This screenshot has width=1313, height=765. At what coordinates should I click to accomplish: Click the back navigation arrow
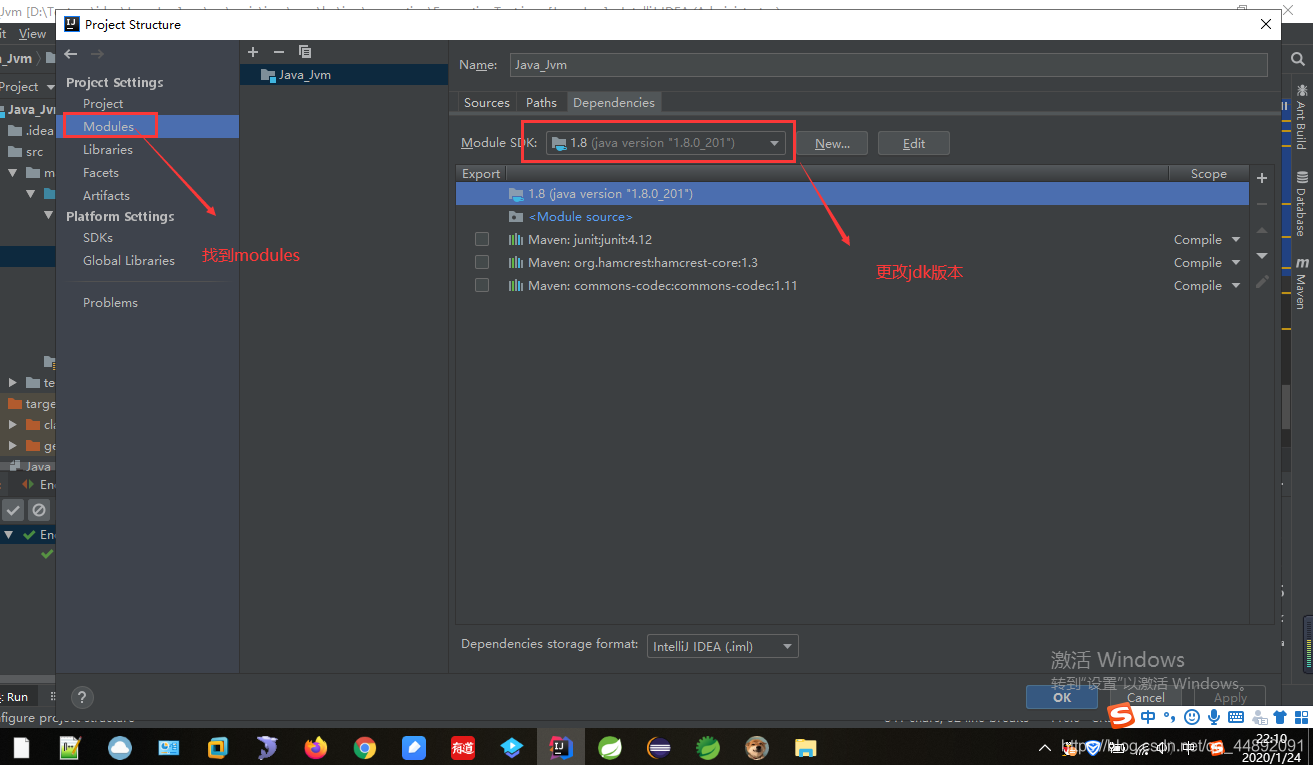pos(70,54)
